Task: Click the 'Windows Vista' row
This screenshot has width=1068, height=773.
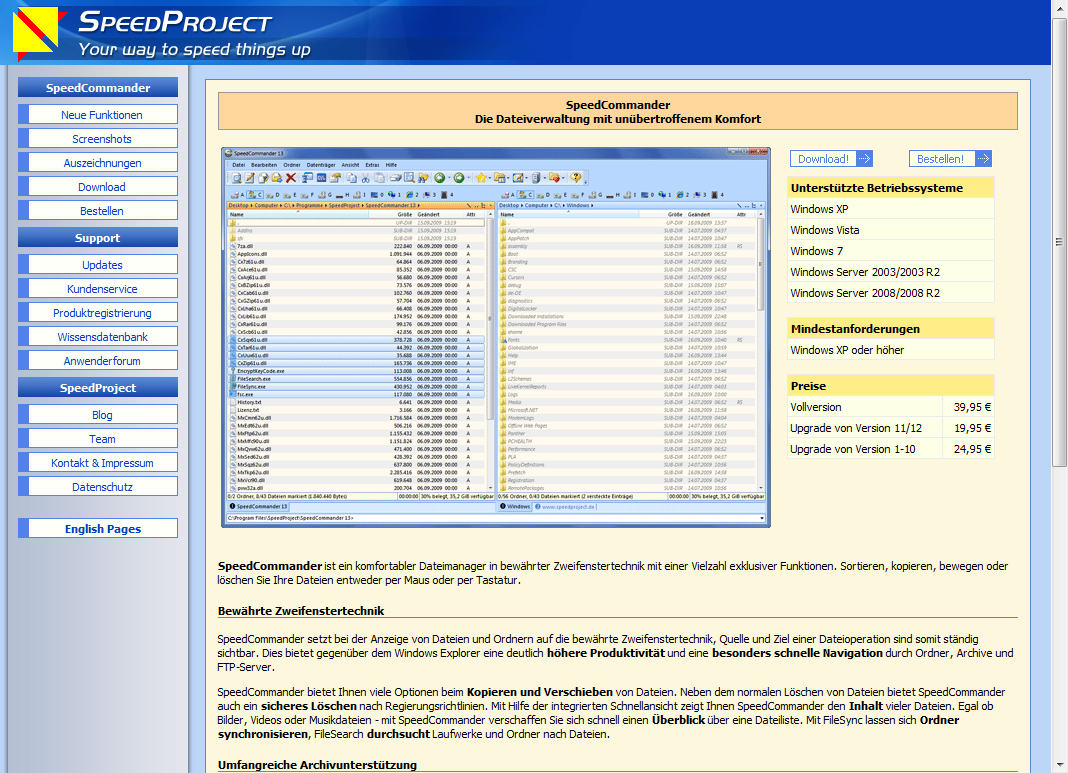Action: pos(890,230)
